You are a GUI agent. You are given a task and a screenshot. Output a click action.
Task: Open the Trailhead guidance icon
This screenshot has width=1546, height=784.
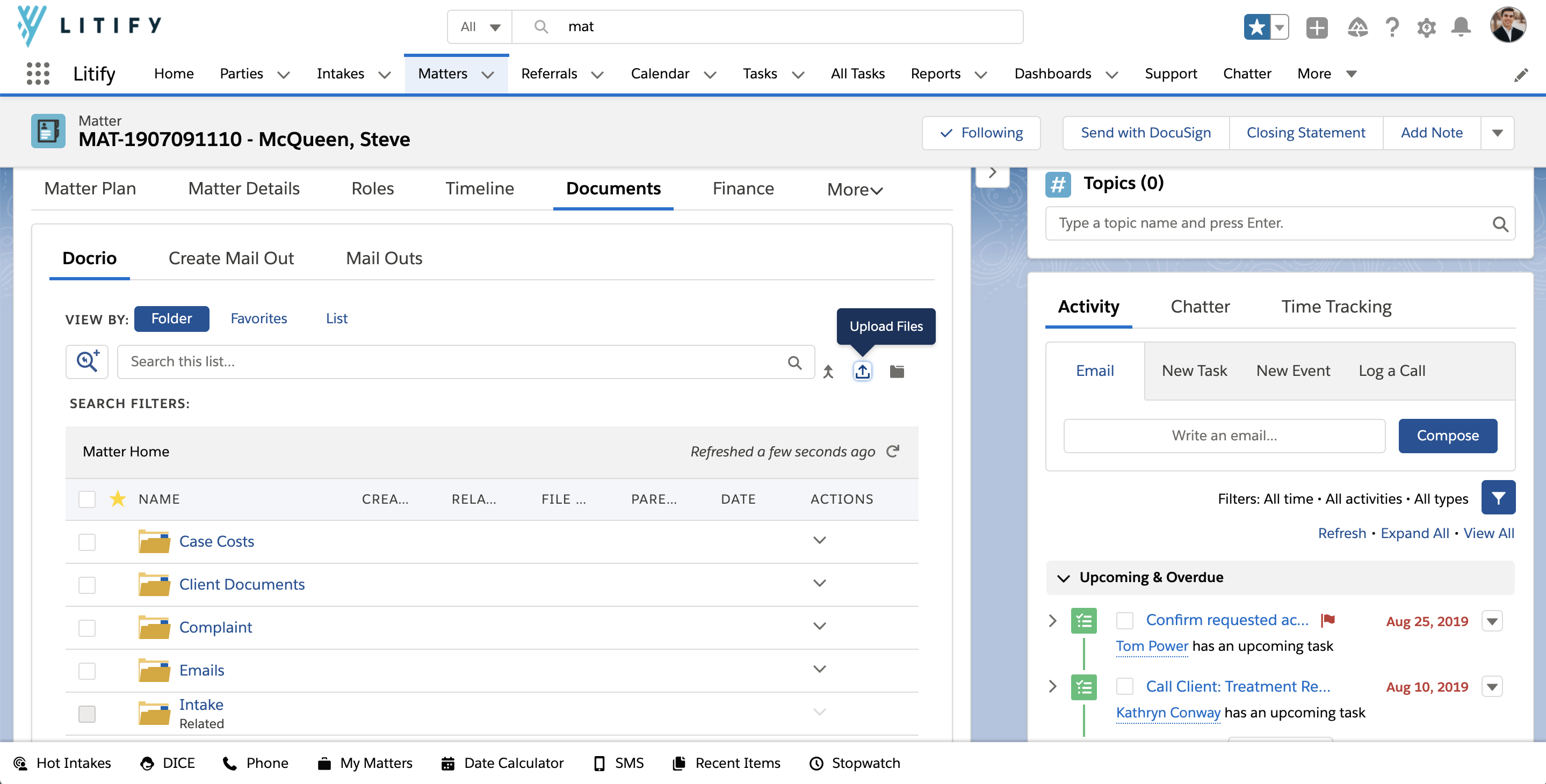coord(1357,27)
